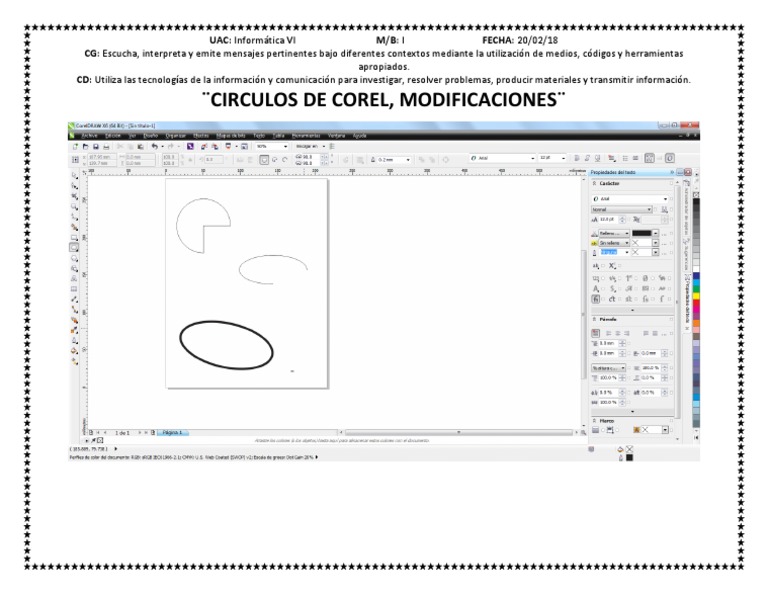
Task: Select the Pie shape button in the property bar
Action: point(275,160)
